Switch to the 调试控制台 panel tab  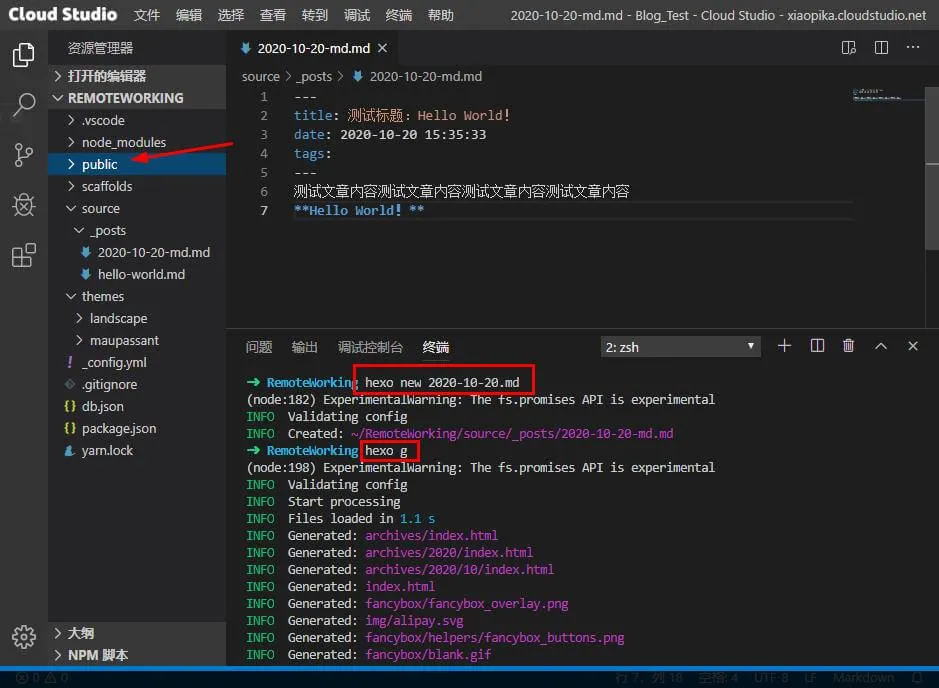click(x=370, y=347)
